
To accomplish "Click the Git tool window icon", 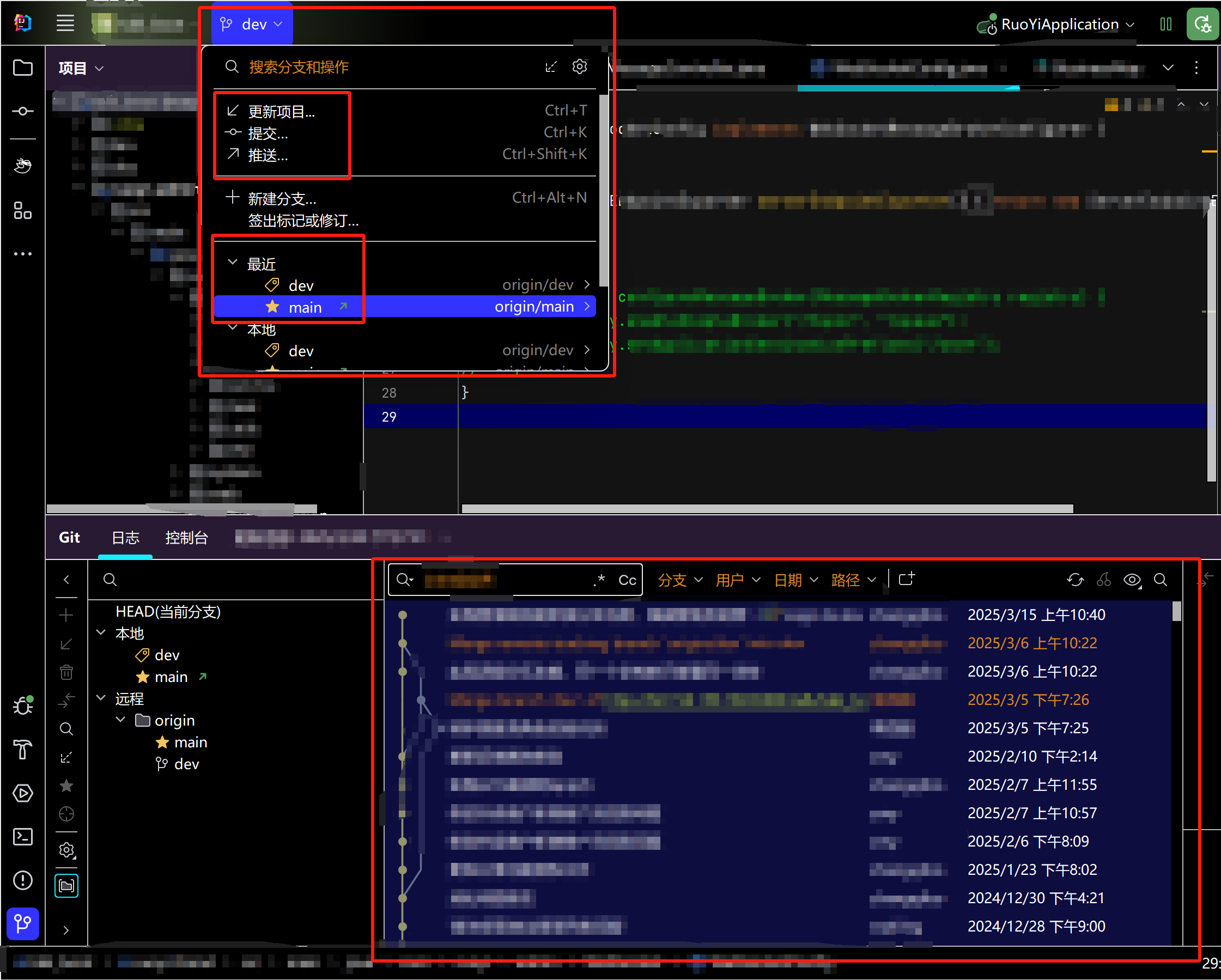I will point(23,923).
